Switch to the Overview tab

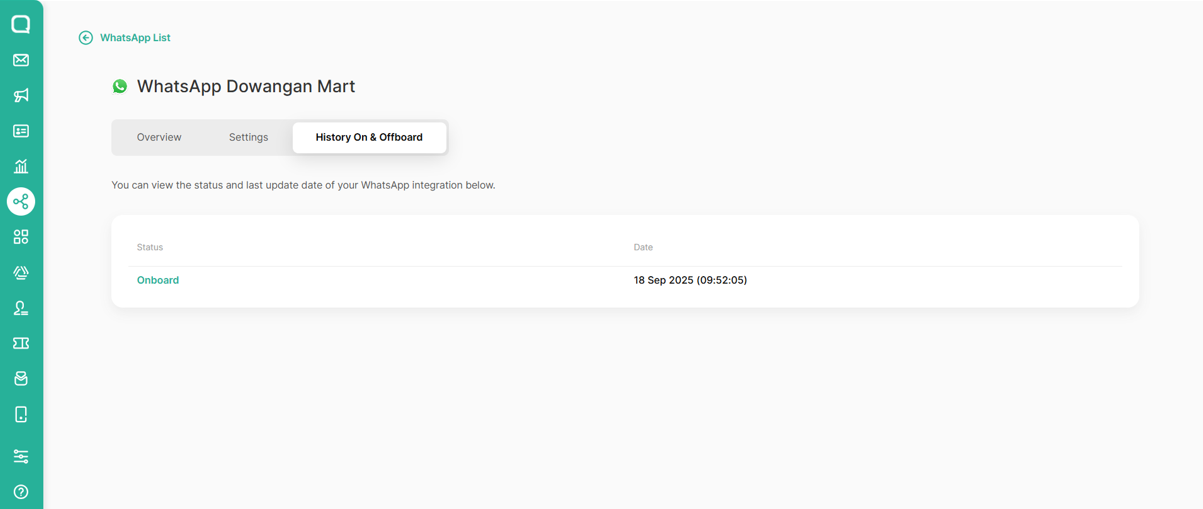click(159, 137)
